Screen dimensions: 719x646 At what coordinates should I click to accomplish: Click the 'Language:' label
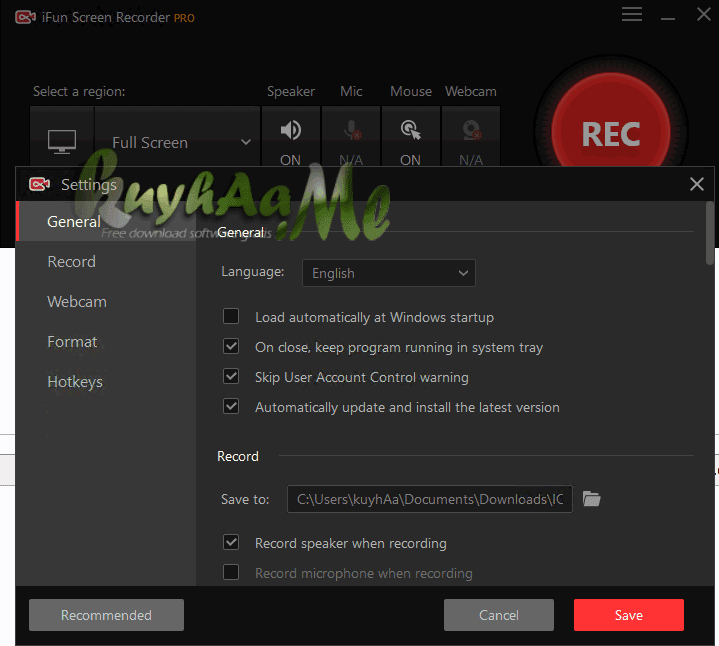click(x=253, y=271)
